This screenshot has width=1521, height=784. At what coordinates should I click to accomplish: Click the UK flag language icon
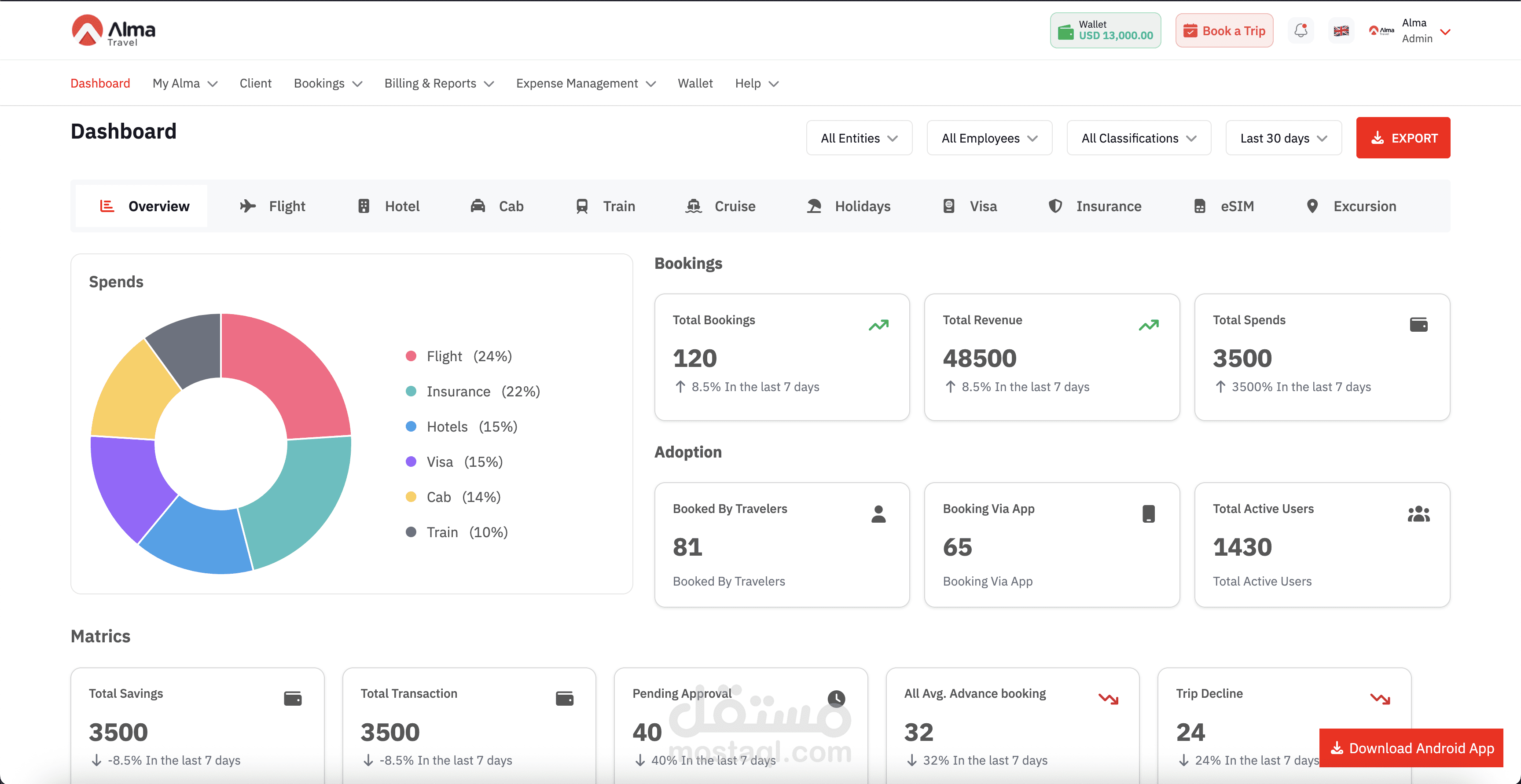pyautogui.click(x=1341, y=31)
